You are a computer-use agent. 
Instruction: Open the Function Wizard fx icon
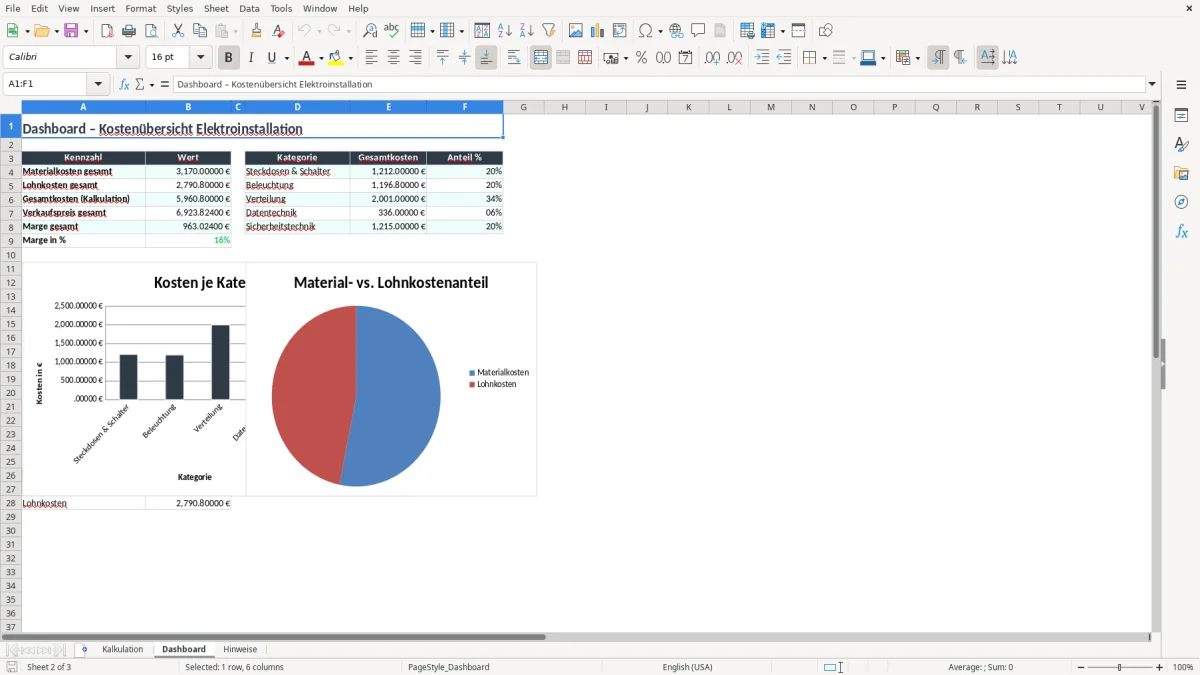(x=124, y=85)
